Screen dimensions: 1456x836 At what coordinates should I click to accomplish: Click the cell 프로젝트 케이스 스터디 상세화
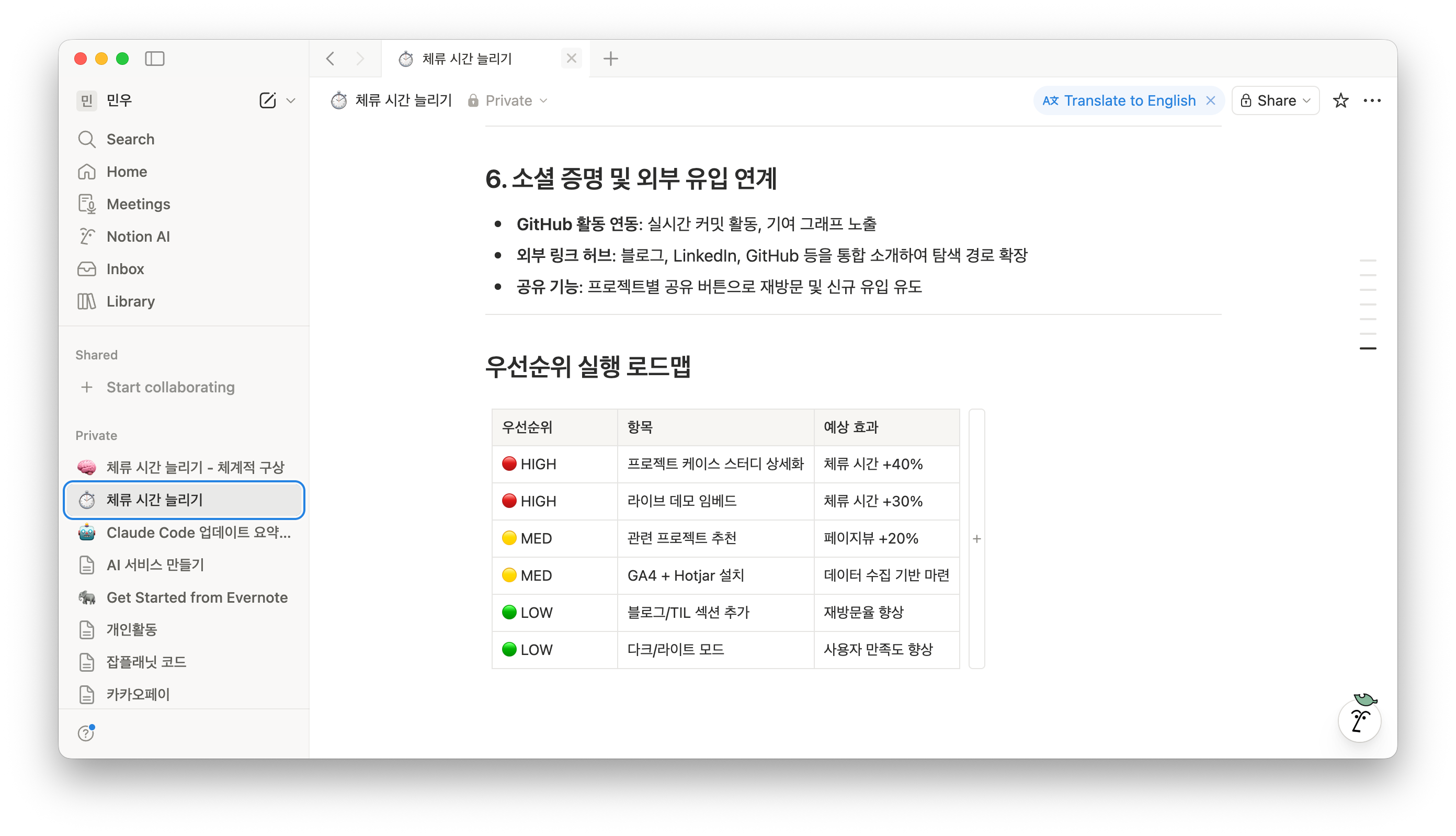pos(715,464)
